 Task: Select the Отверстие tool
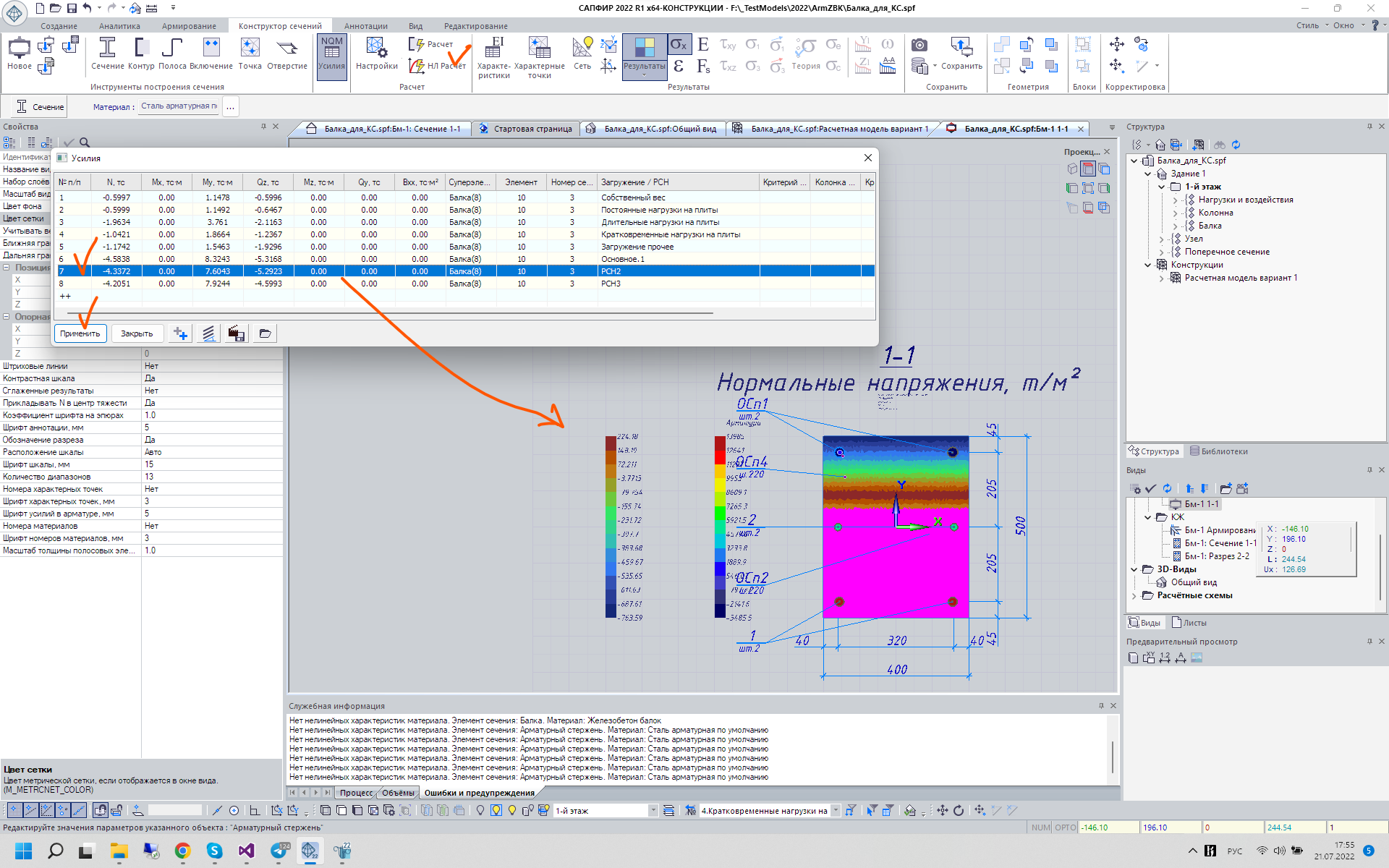click(x=287, y=54)
